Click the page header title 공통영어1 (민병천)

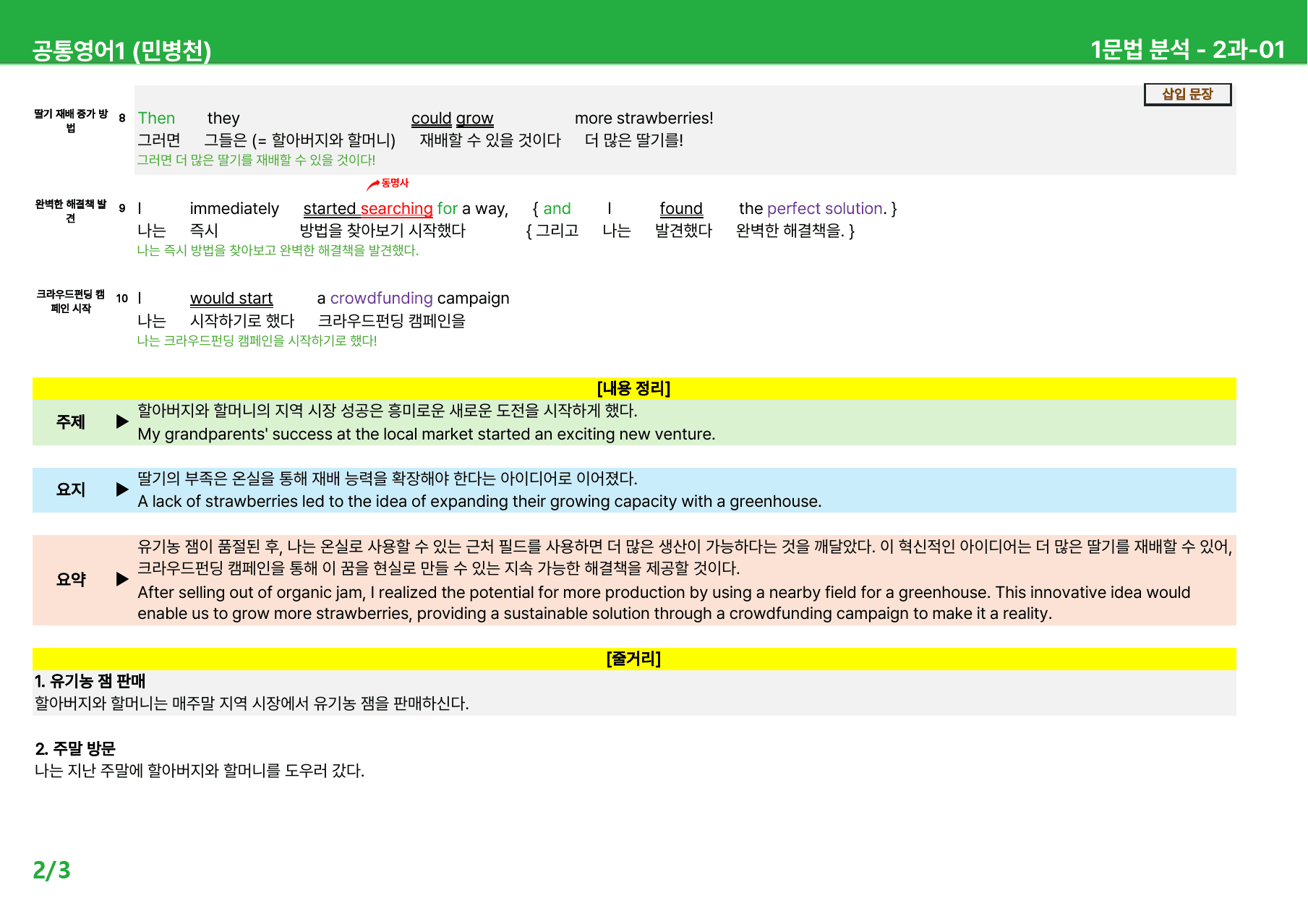[x=121, y=50]
